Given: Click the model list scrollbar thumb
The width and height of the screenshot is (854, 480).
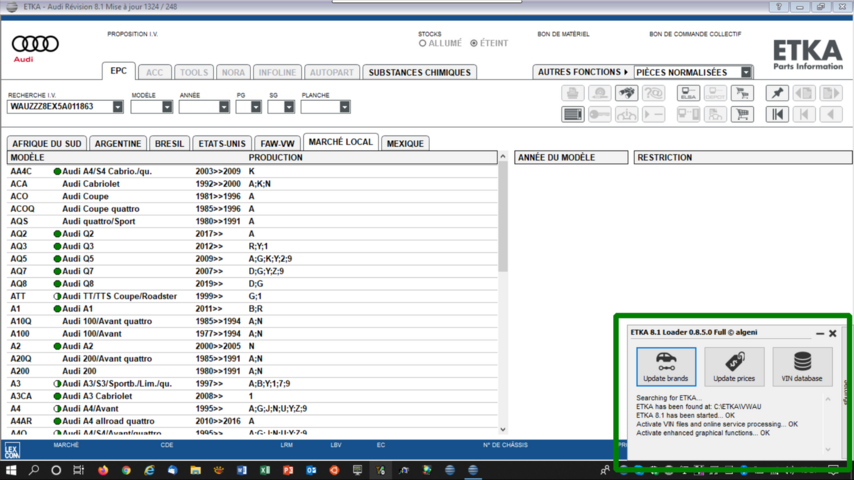Looking at the screenshot, I should (503, 217).
